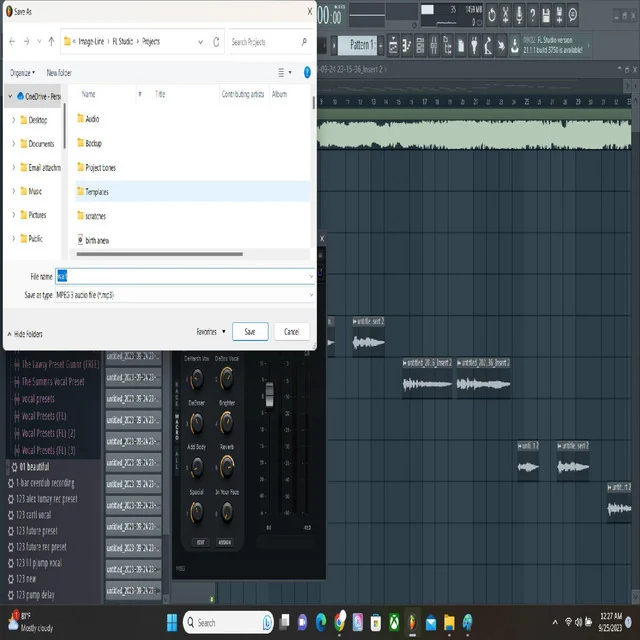Screen dimensions: 640x640
Task: Click the tempo tapper figure icon
Action: pos(488,45)
